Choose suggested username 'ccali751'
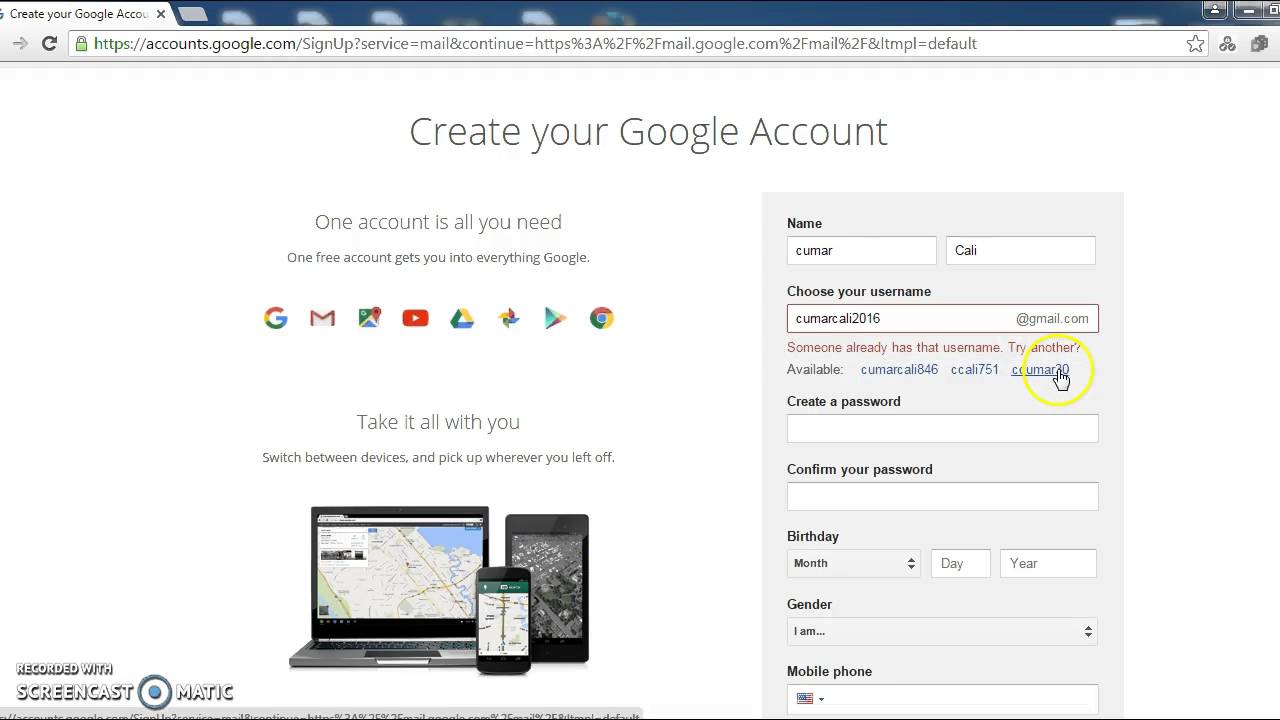The width and height of the screenshot is (1280, 720). 975,369
